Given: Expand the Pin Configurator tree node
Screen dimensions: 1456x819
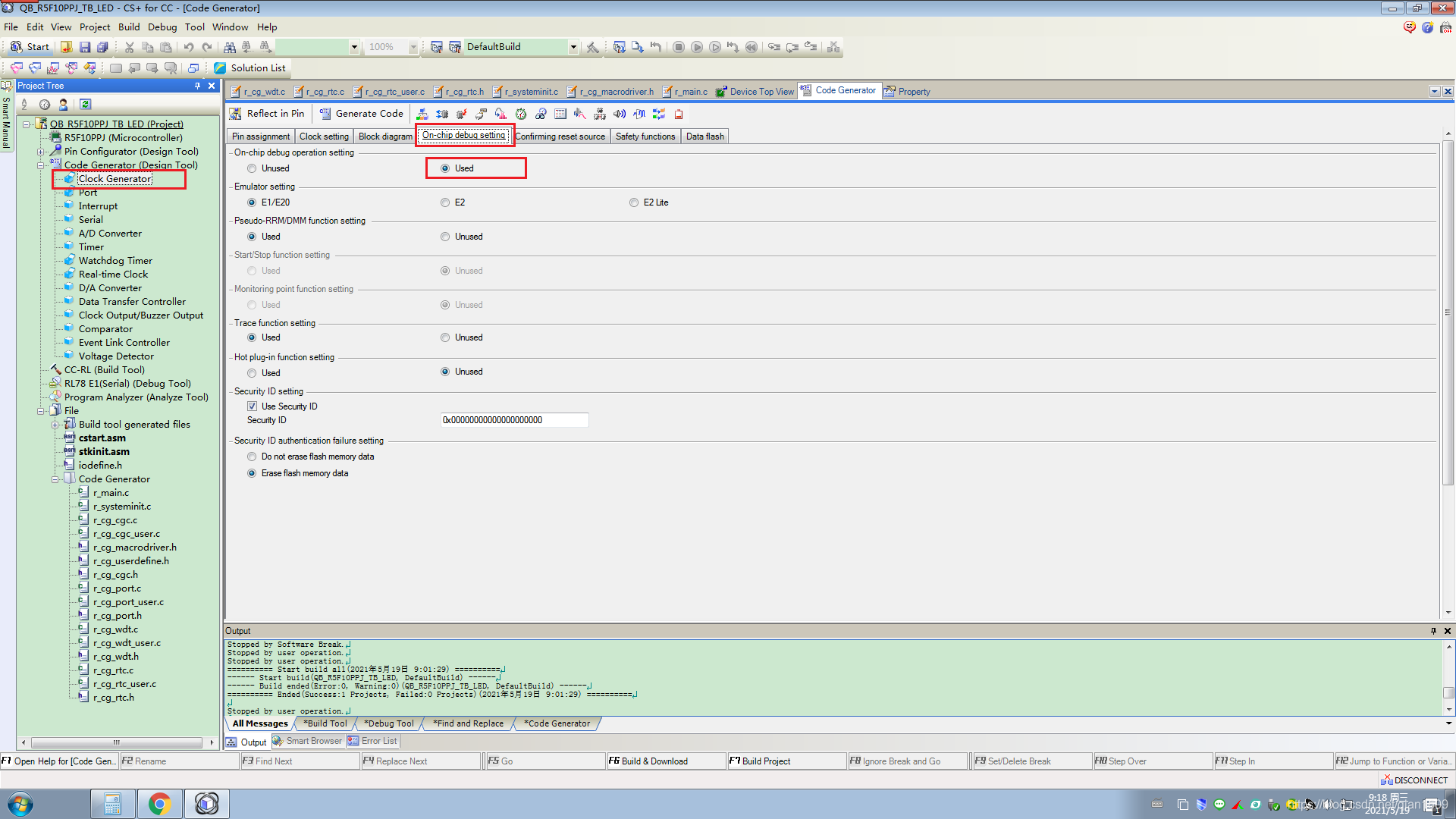Looking at the screenshot, I should coord(40,151).
